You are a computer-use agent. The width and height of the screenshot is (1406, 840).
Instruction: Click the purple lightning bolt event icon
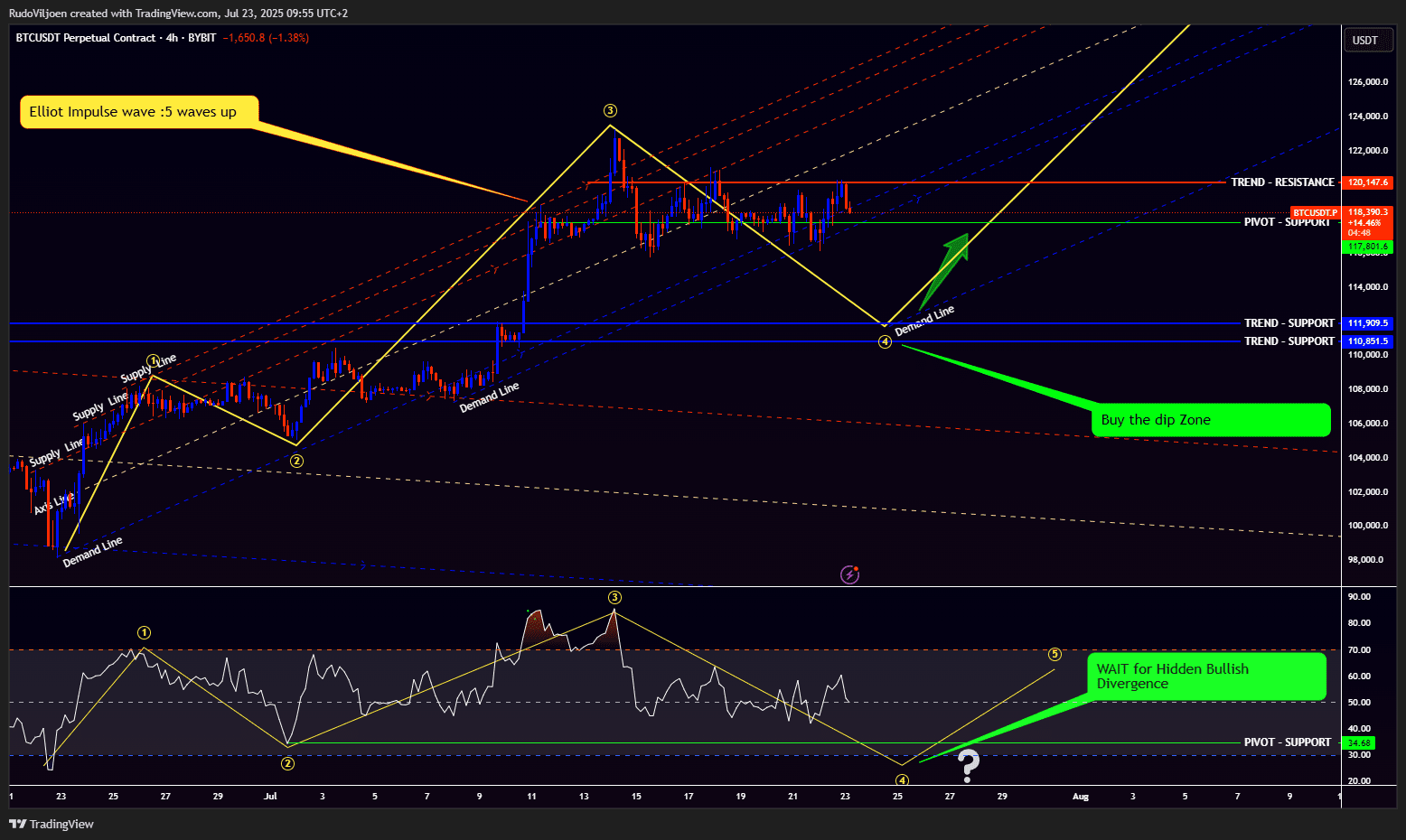click(849, 574)
